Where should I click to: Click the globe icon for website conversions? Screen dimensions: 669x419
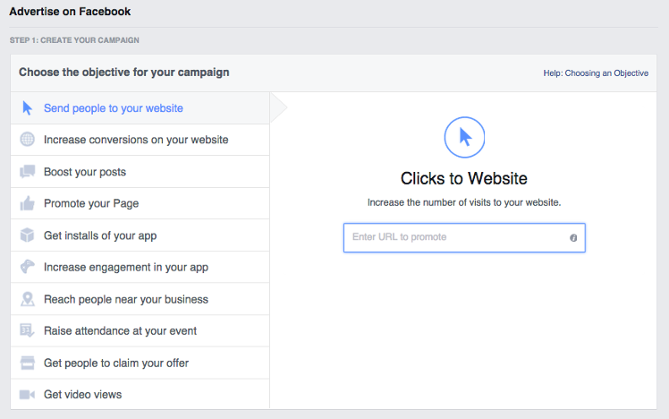[27, 139]
